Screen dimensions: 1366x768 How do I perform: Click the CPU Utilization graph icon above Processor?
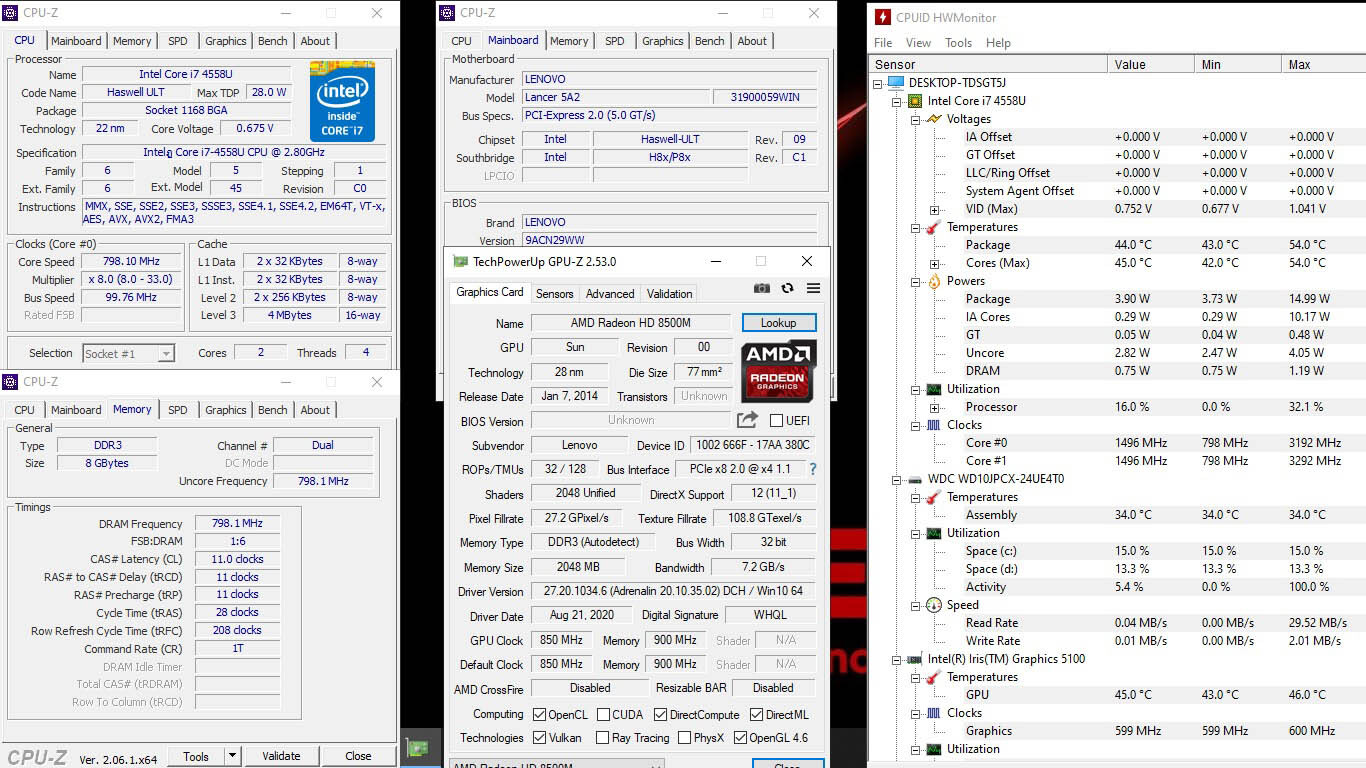click(934, 389)
